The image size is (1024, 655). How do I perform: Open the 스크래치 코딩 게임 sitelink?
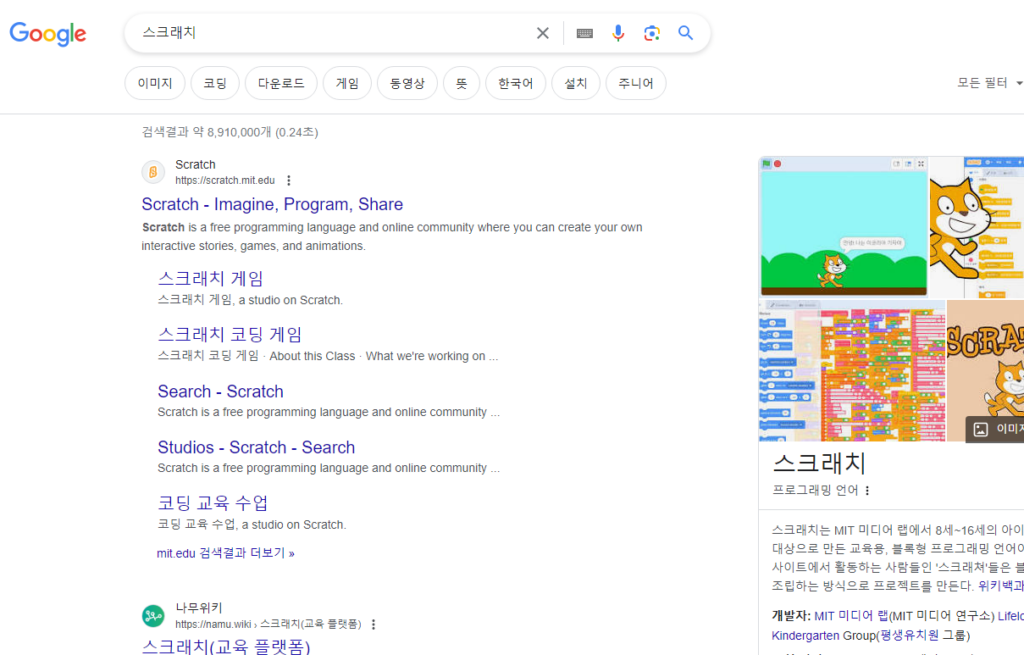click(229, 334)
